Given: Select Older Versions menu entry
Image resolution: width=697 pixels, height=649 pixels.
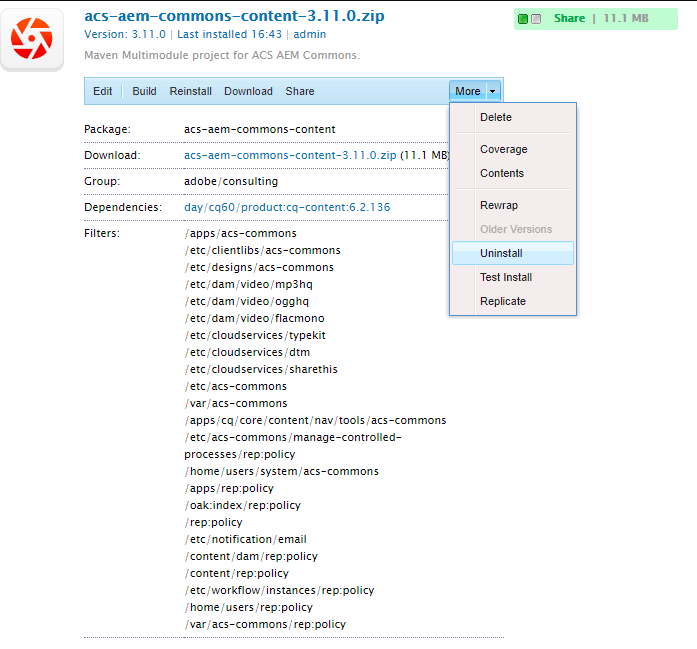Looking at the screenshot, I should pos(513,229).
